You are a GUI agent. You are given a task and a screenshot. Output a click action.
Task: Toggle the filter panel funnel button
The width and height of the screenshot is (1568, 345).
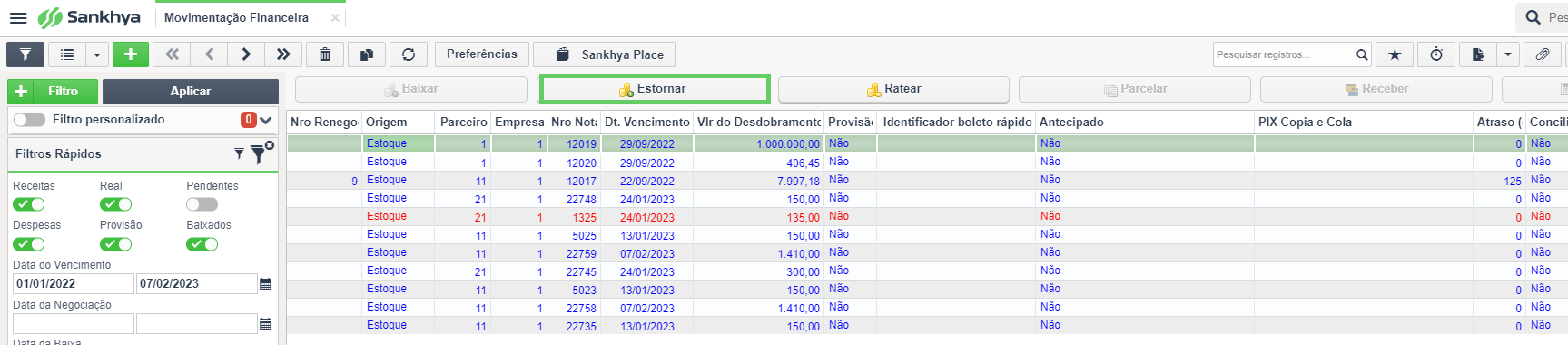click(x=25, y=54)
